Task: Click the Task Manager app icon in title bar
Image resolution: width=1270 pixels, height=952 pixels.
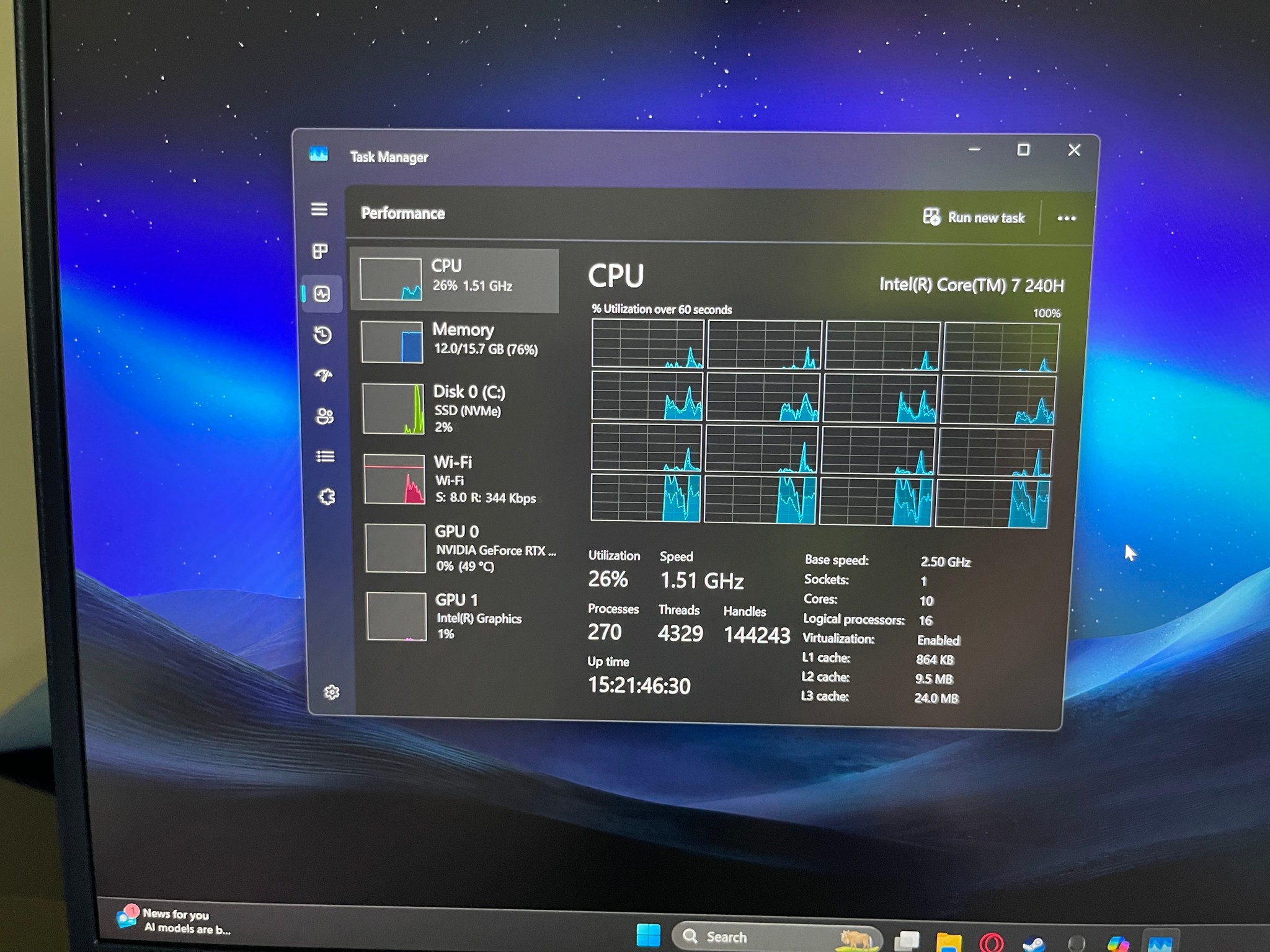Action: 319,154
